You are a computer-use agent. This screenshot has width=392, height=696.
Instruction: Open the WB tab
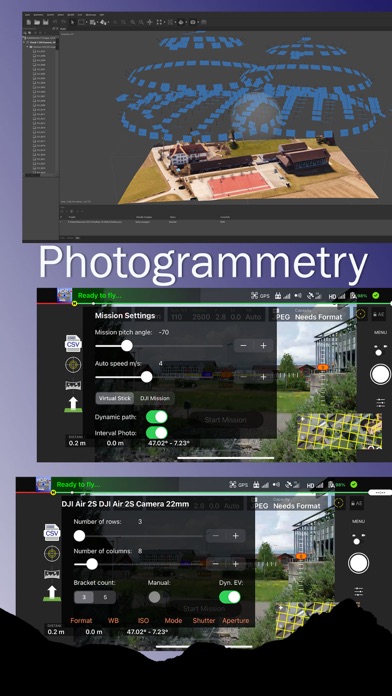113,621
